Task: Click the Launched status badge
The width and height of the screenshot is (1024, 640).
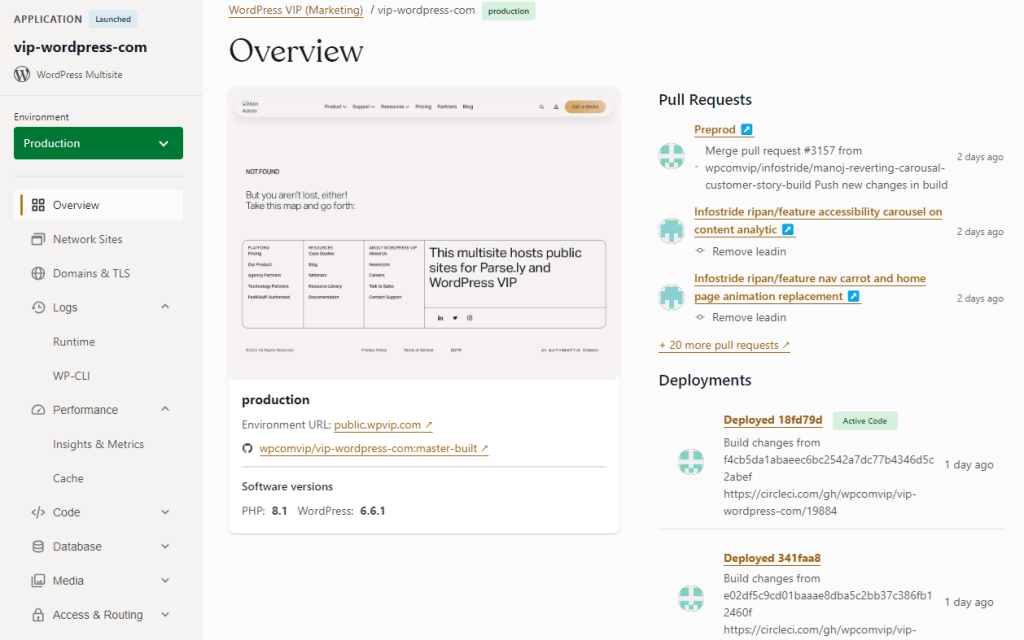Action: tap(113, 19)
